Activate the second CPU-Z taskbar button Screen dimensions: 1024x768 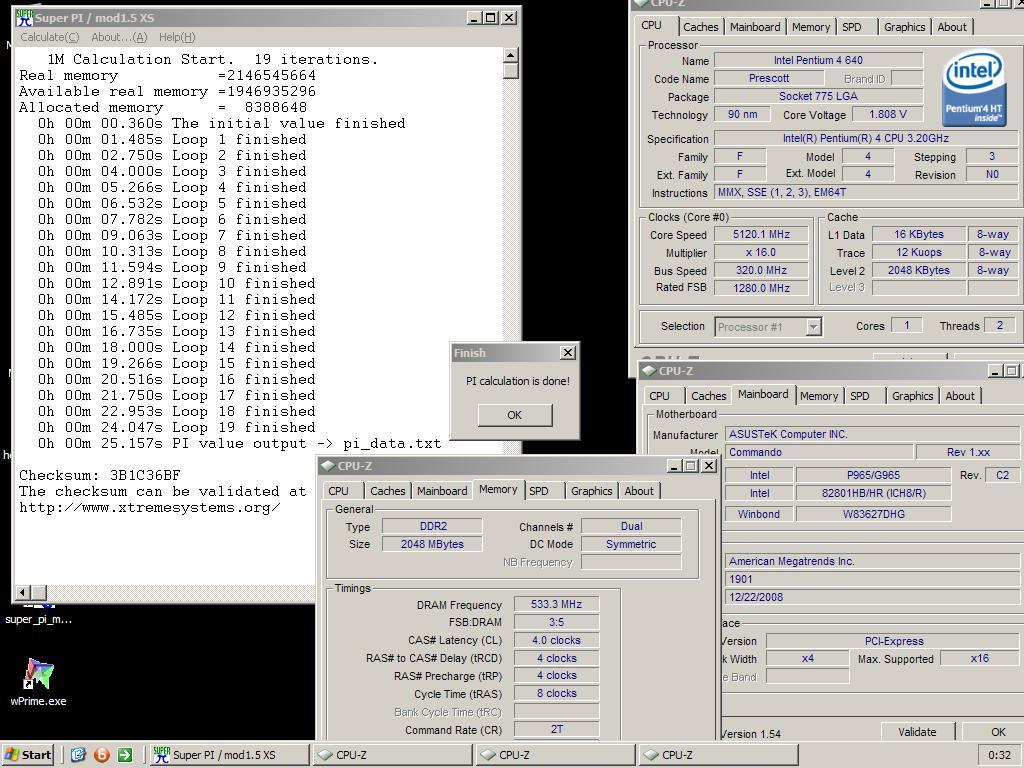point(556,755)
